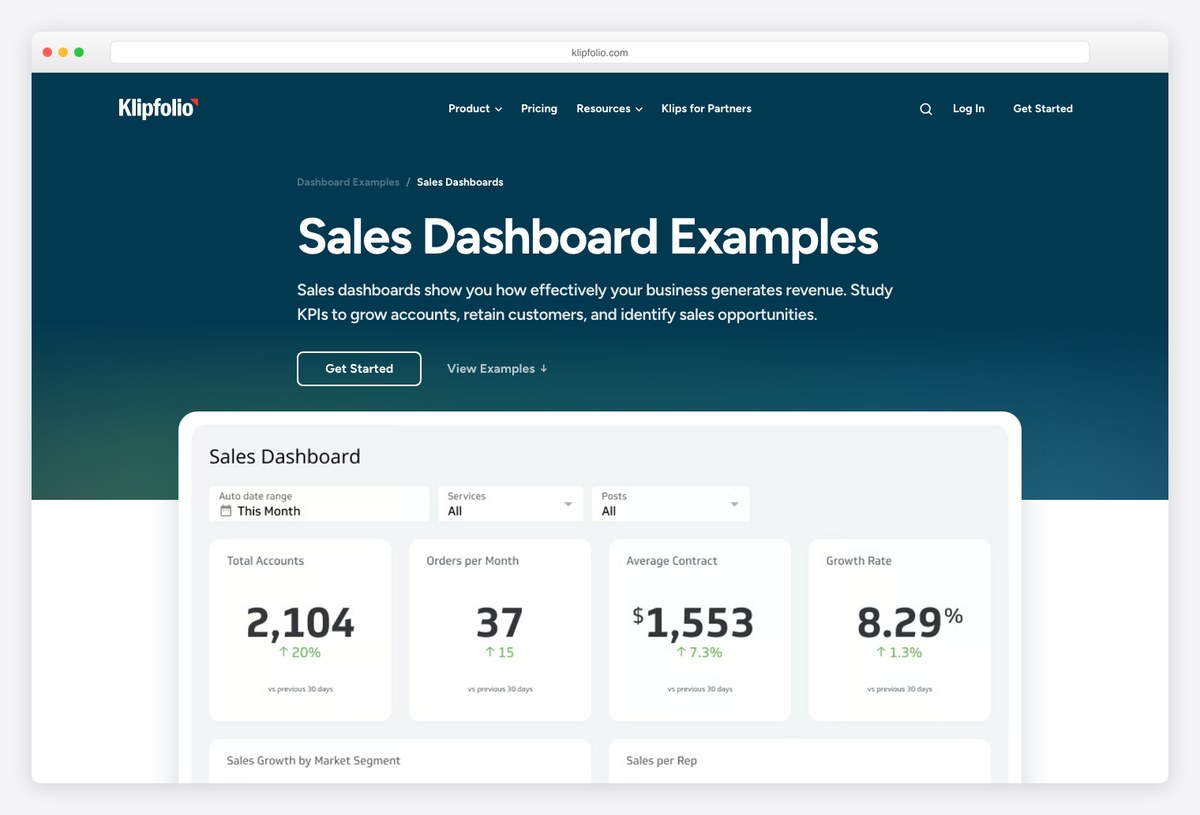Go to Dashboard Examples breadcrumb
The width and height of the screenshot is (1200, 815).
348,182
